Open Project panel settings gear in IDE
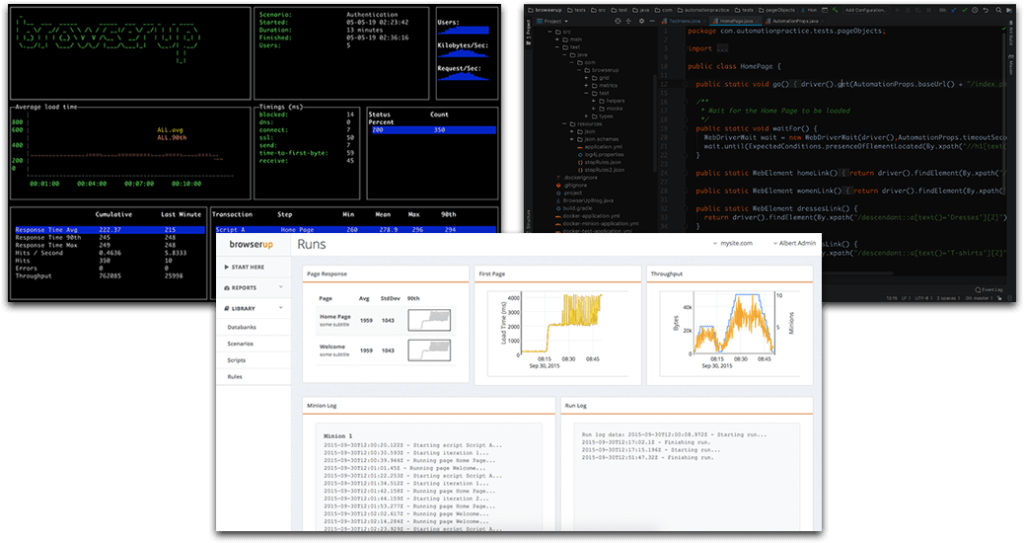The width and height of the screenshot is (1024, 543). 641,21
